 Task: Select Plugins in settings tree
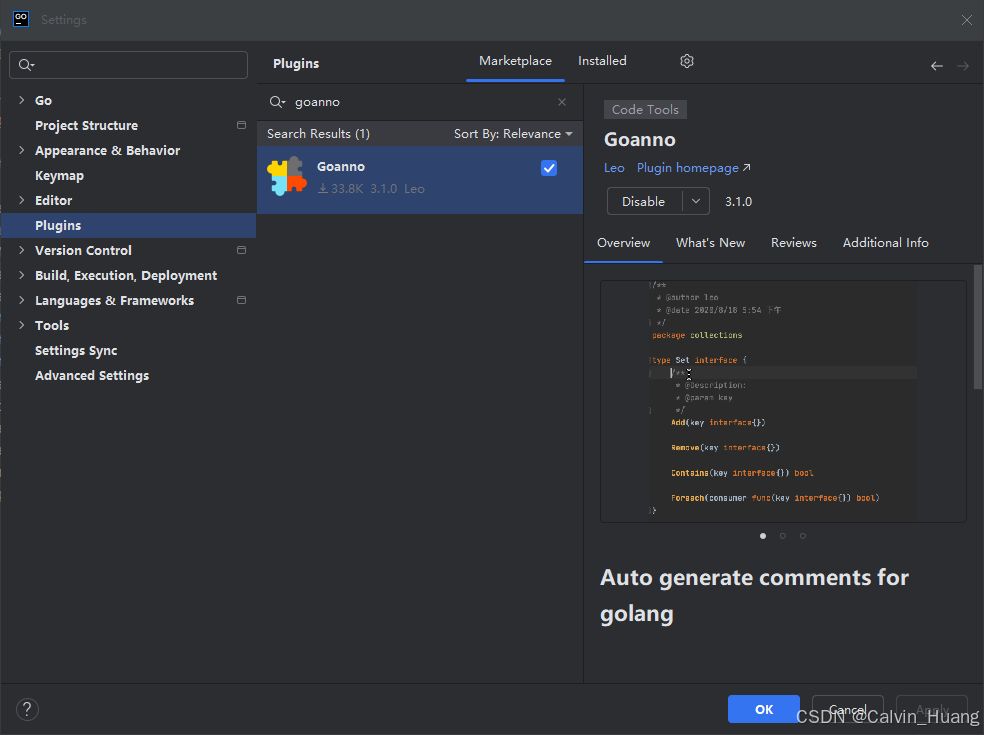128,225
